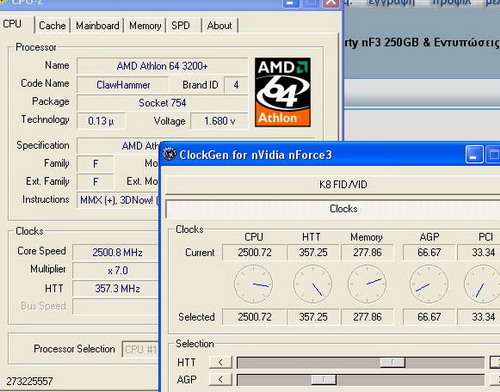500x392 pixels.
Task: Close the CPU-Z window
Action: 331,3
